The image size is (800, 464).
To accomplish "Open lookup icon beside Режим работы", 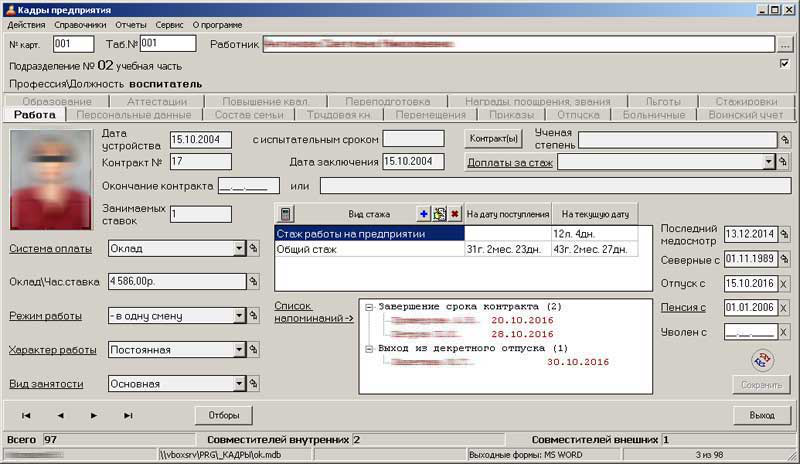I will [253, 315].
